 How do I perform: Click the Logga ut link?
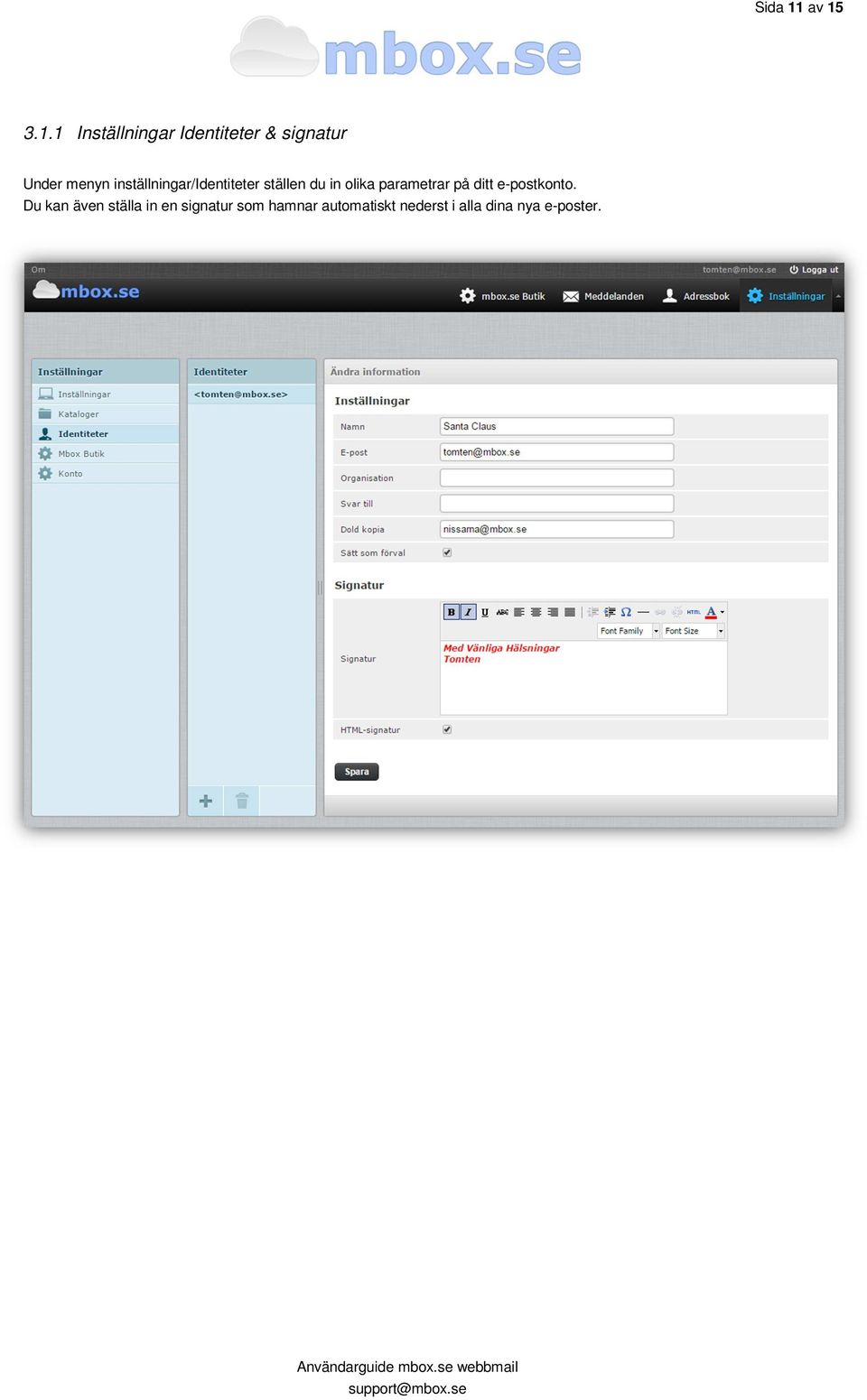(x=814, y=270)
